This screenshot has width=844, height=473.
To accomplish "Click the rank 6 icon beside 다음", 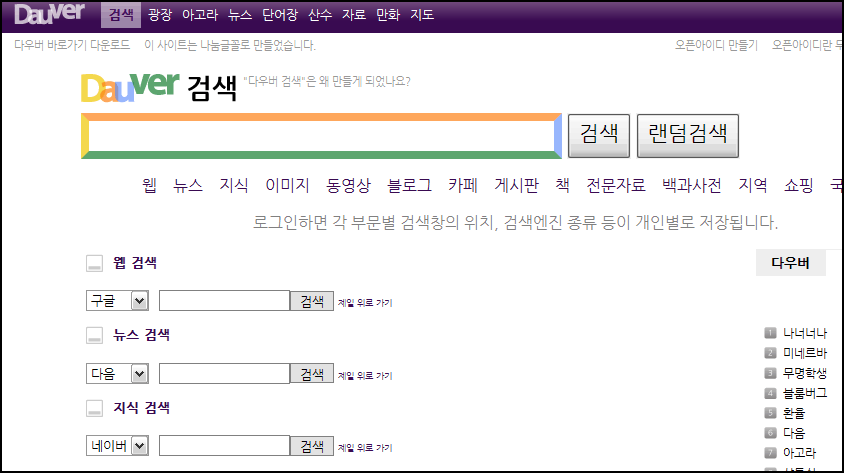I will point(770,433).
